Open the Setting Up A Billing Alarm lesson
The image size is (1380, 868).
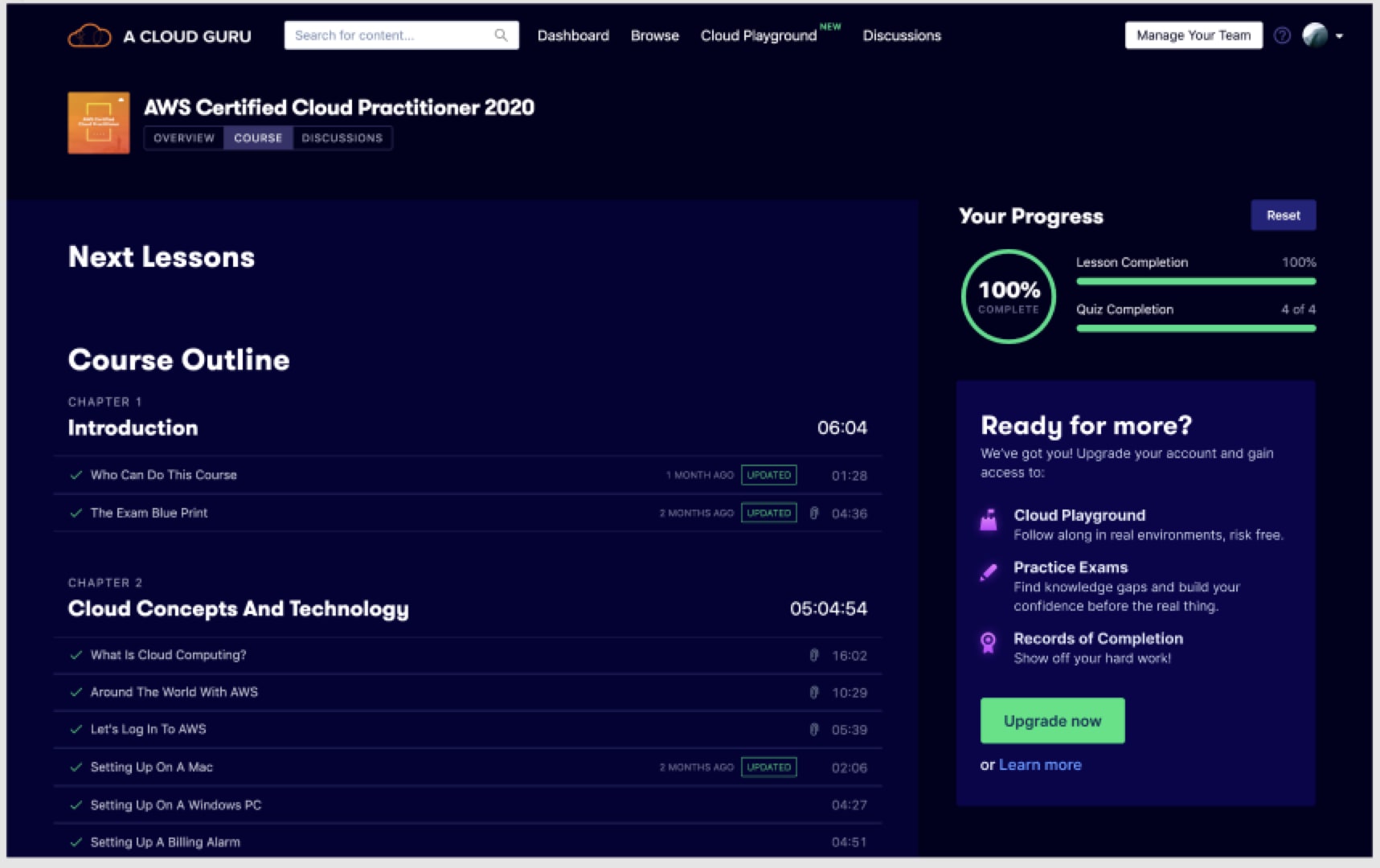[x=468, y=842]
